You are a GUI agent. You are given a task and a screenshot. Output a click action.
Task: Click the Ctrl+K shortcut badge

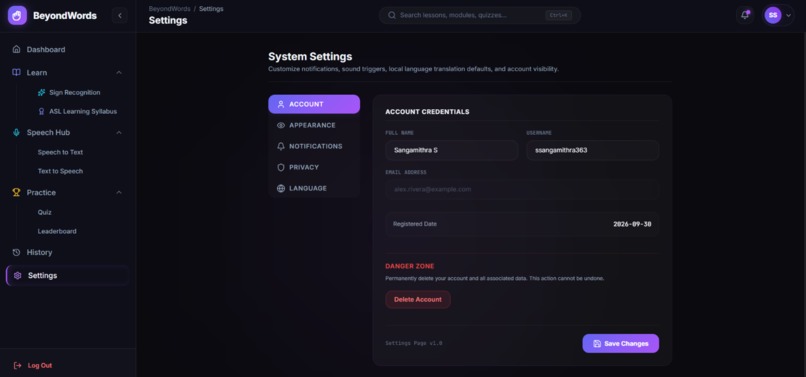pos(558,15)
